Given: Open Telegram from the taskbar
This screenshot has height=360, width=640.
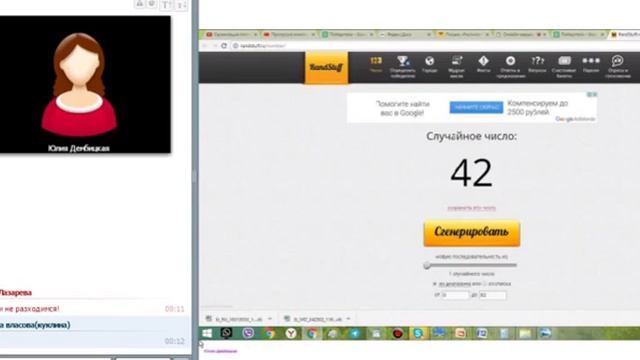Looking at the screenshot, I should tap(355, 333).
